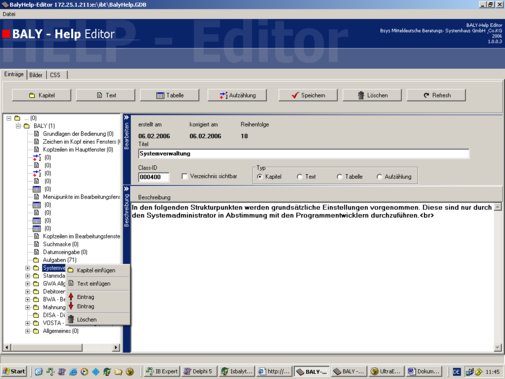Click the http:// browser taskbar item

[x=274, y=371]
